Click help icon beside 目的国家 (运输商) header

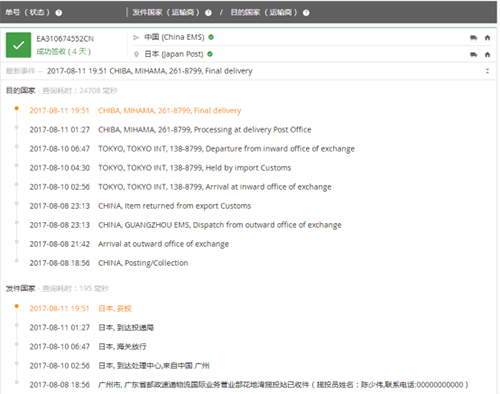306,13
